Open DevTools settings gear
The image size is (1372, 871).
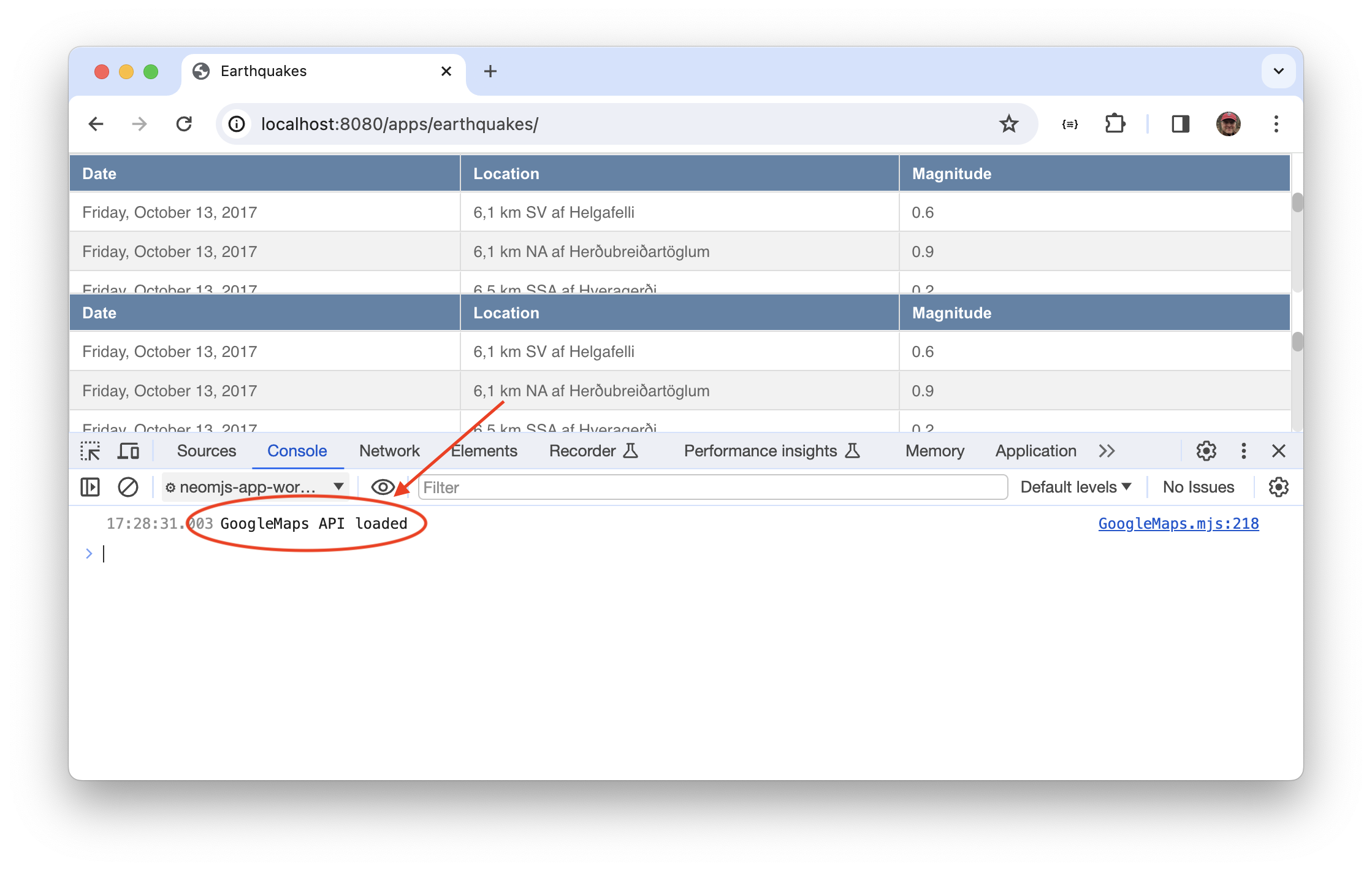click(1206, 451)
